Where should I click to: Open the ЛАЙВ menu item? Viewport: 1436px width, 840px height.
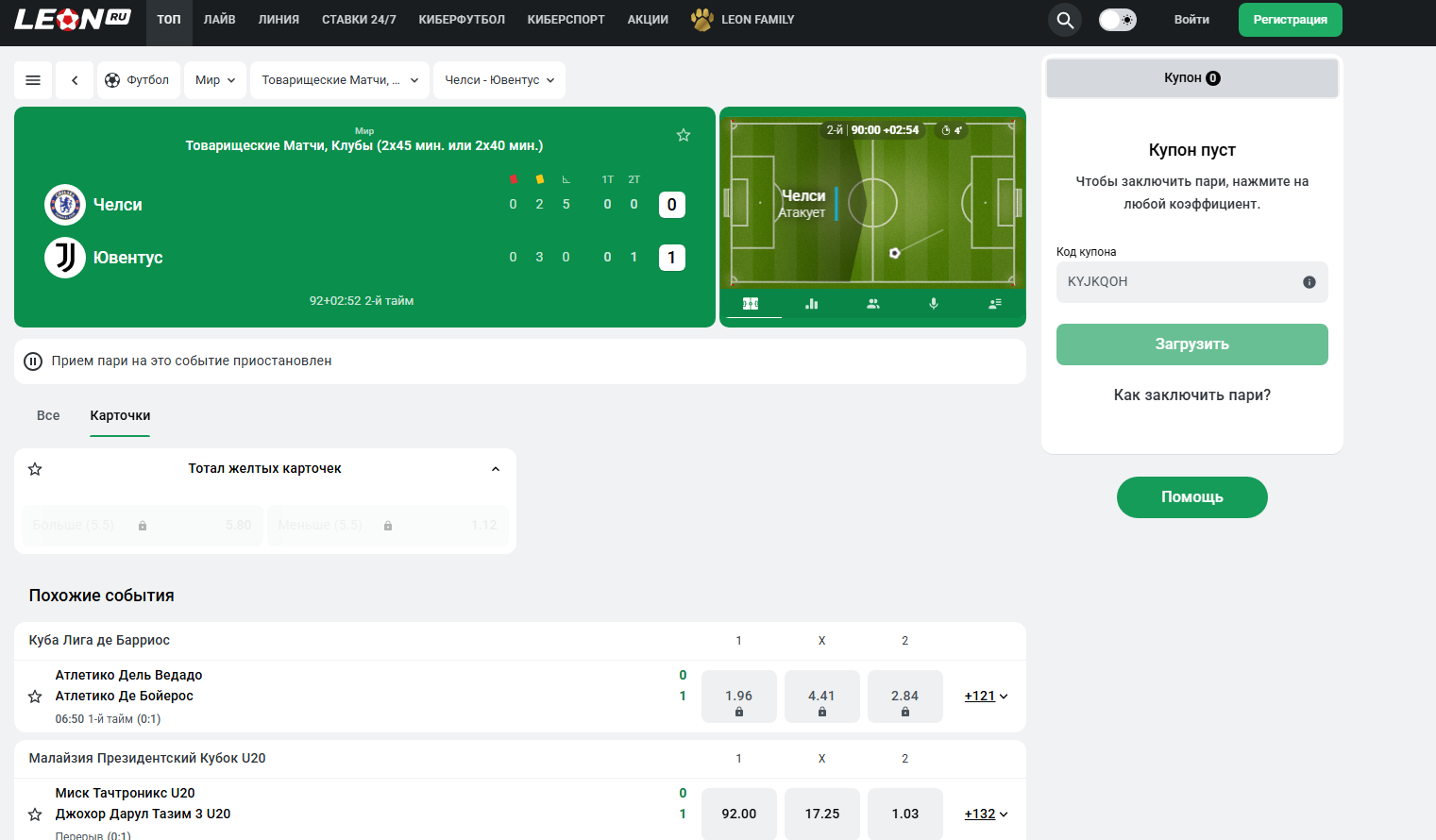(x=220, y=20)
